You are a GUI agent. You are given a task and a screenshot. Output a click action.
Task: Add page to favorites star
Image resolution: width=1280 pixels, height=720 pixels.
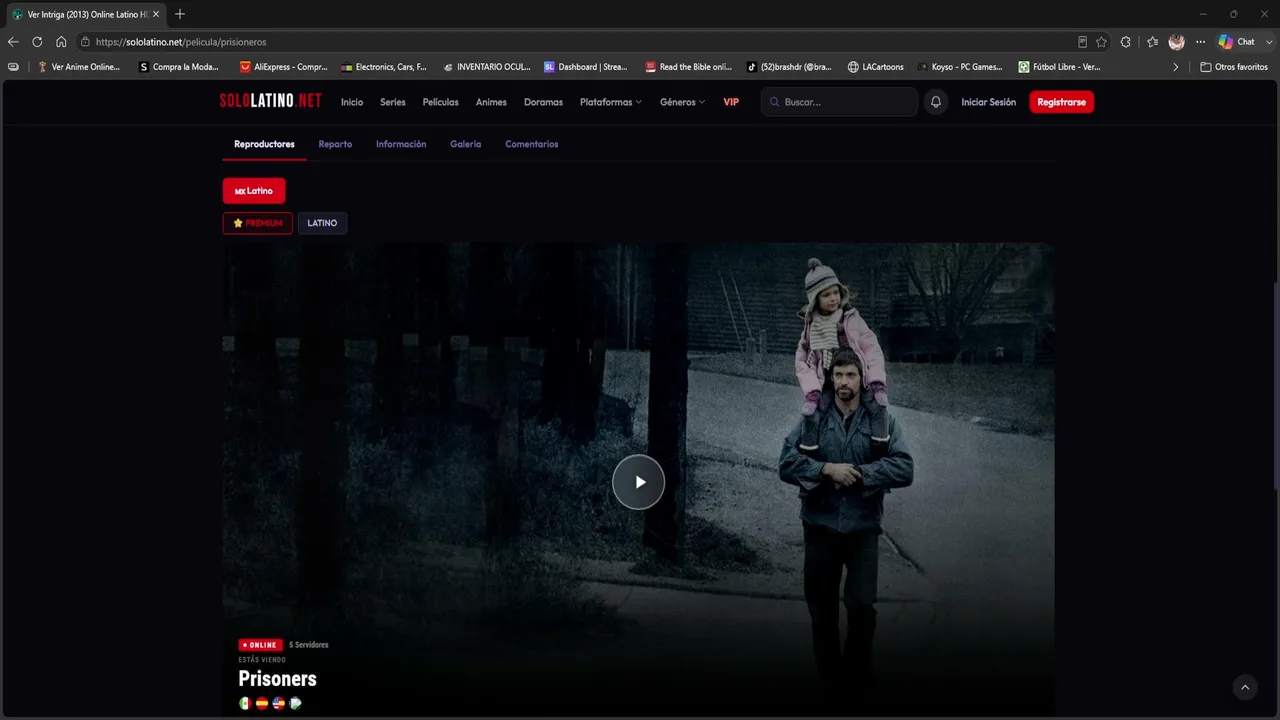1101,42
